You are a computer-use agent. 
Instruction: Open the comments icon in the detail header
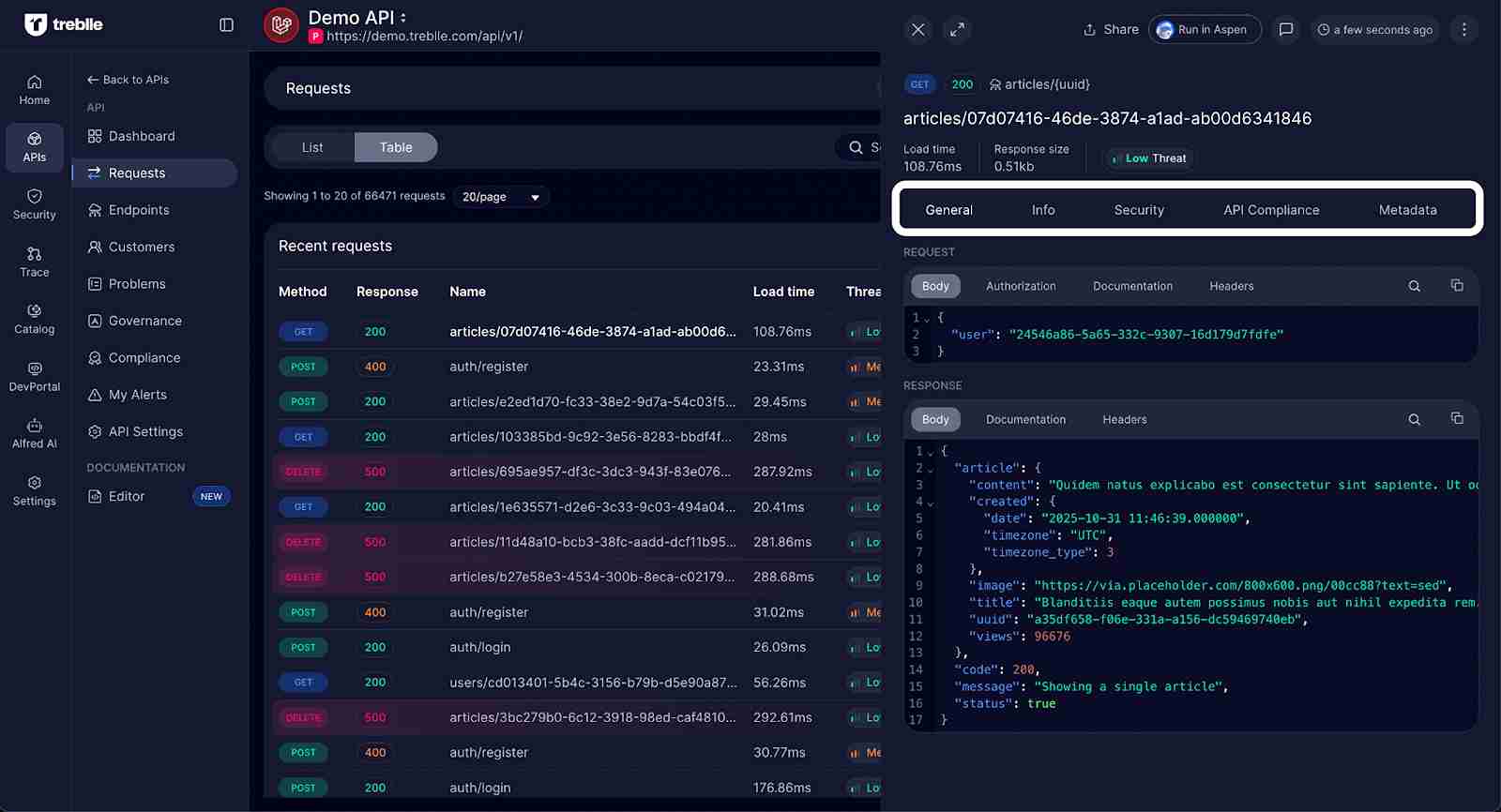(1285, 30)
